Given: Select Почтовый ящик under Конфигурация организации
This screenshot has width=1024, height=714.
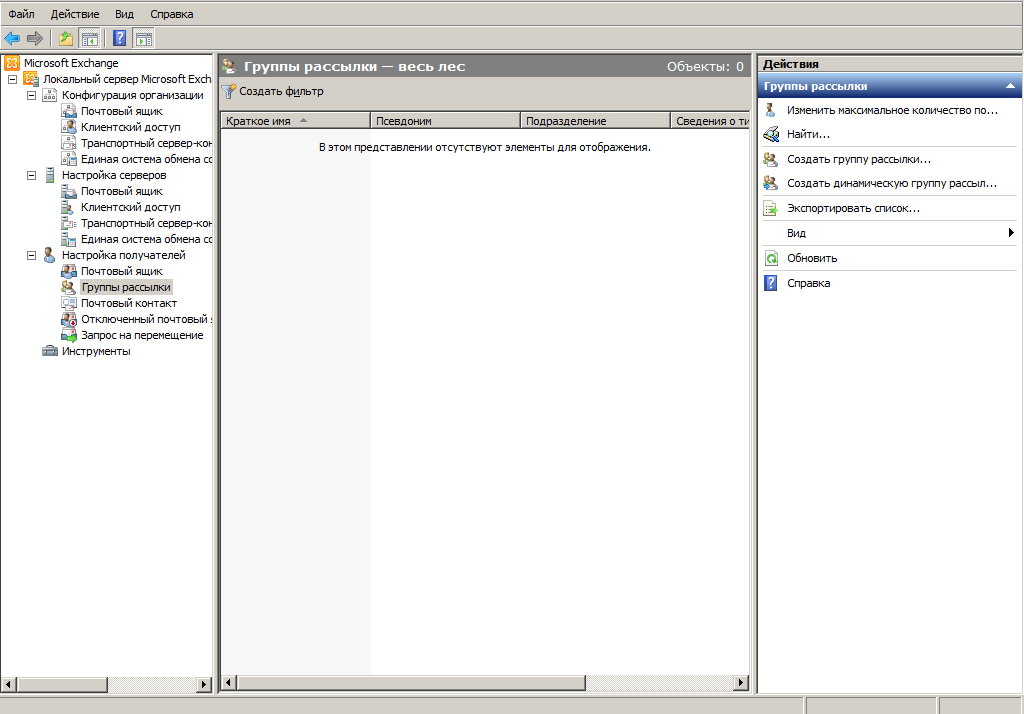Looking at the screenshot, I should coord(121,111).
